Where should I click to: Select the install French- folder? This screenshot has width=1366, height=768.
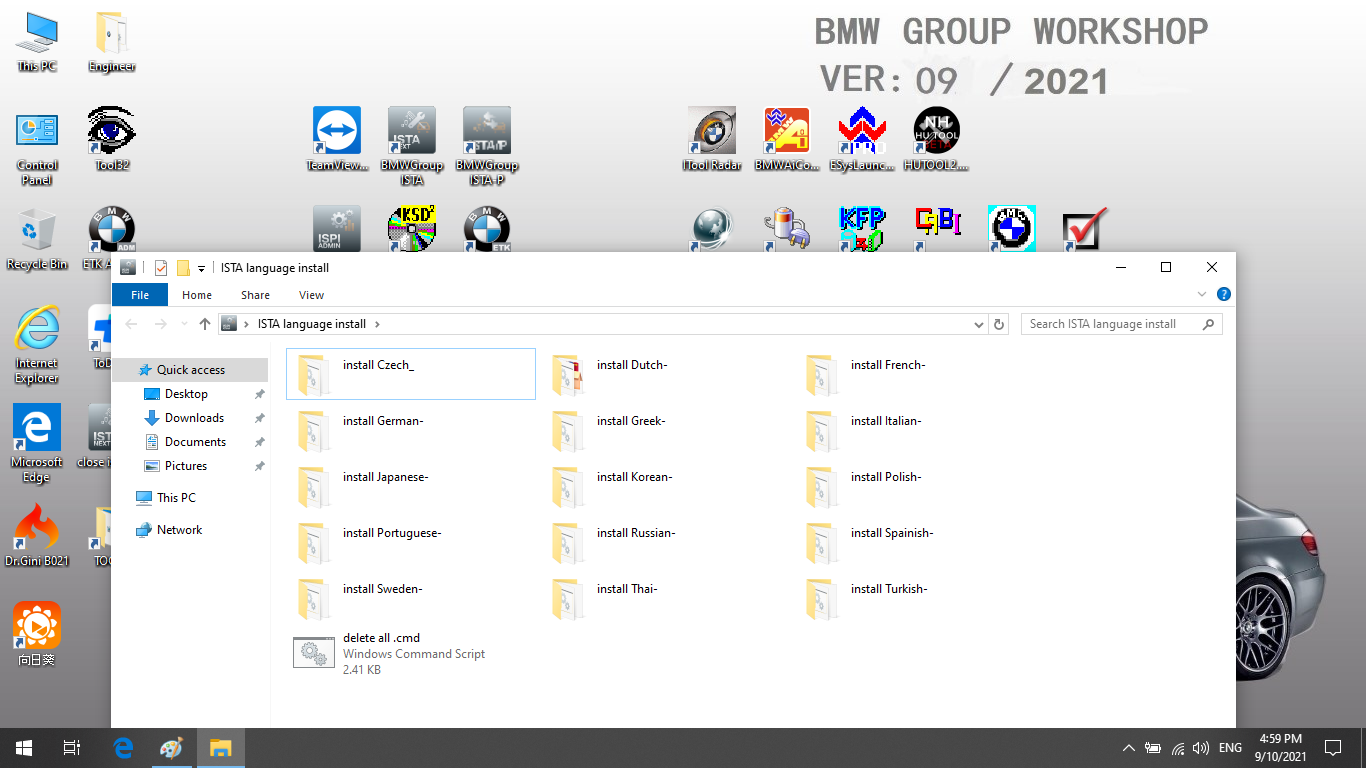coord(916,374)
